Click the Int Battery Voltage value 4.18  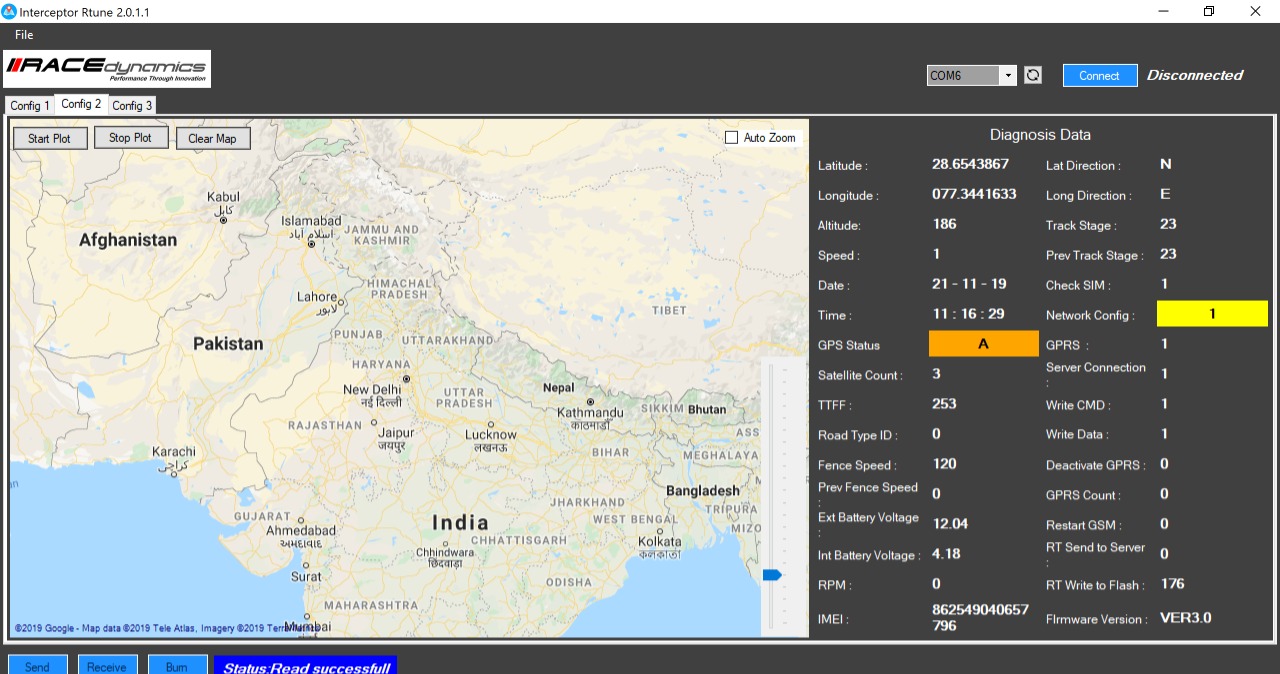[946, 554]
